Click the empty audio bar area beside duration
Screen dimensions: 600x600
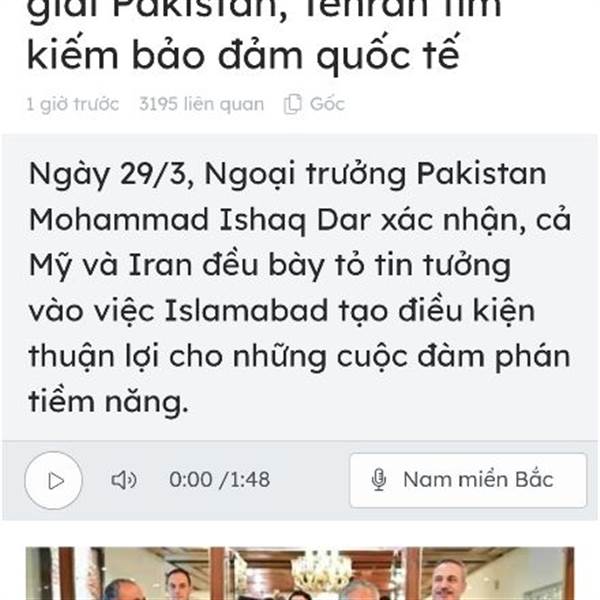click(310, 481)
